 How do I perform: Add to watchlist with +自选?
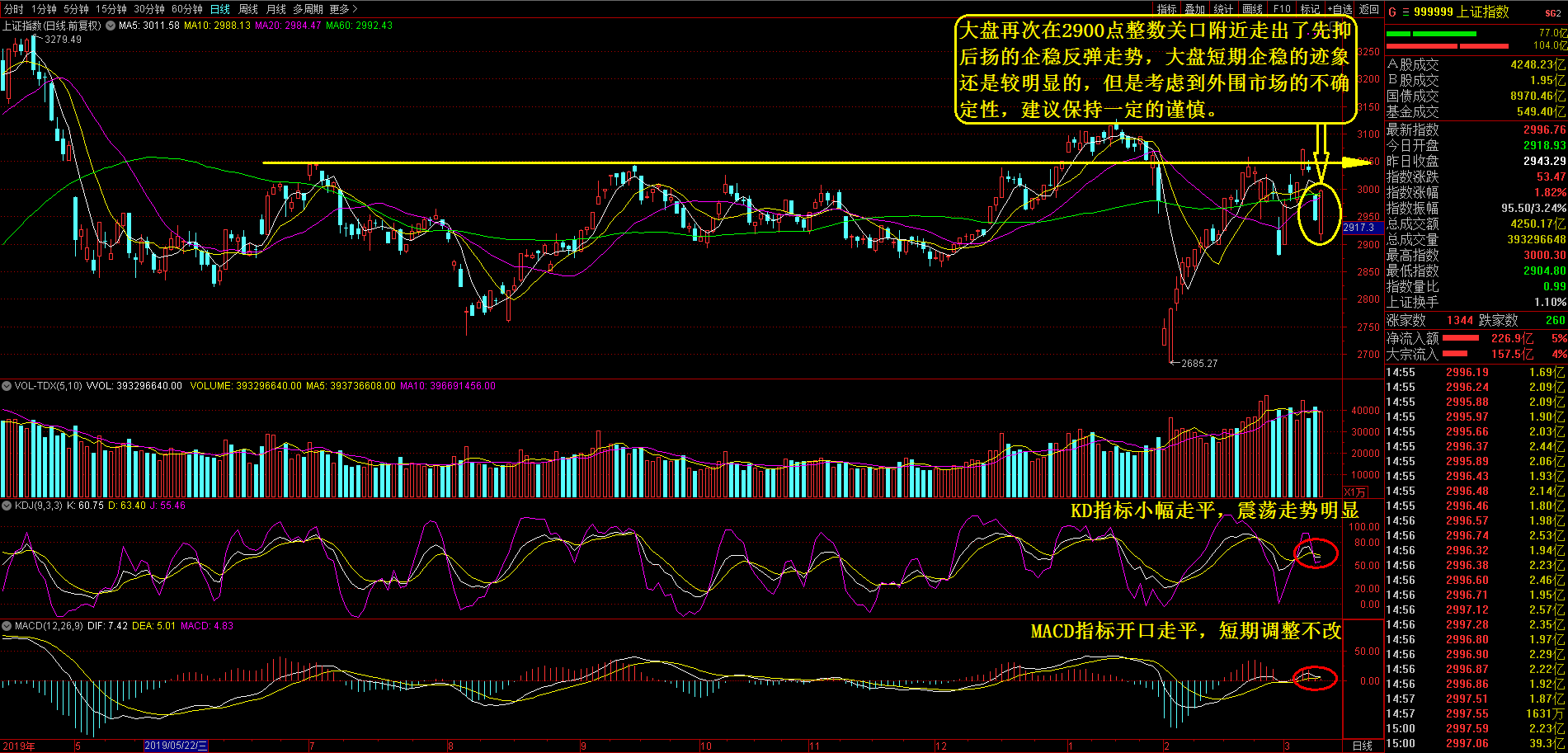click(1340, 9)
